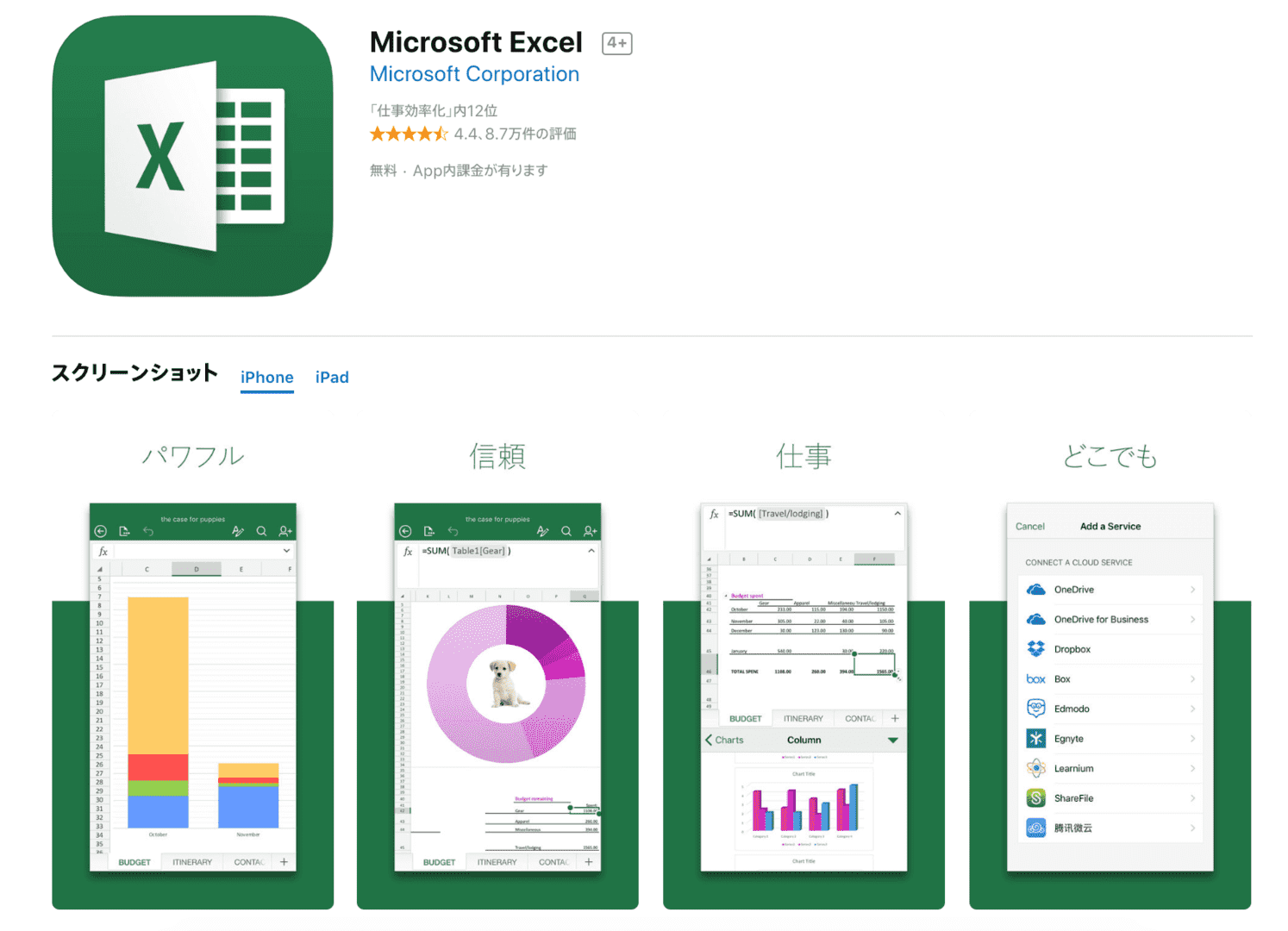Click add sheet plus in 信頼 screenshot
1288x931 pixels.
[x=589, y=862]
